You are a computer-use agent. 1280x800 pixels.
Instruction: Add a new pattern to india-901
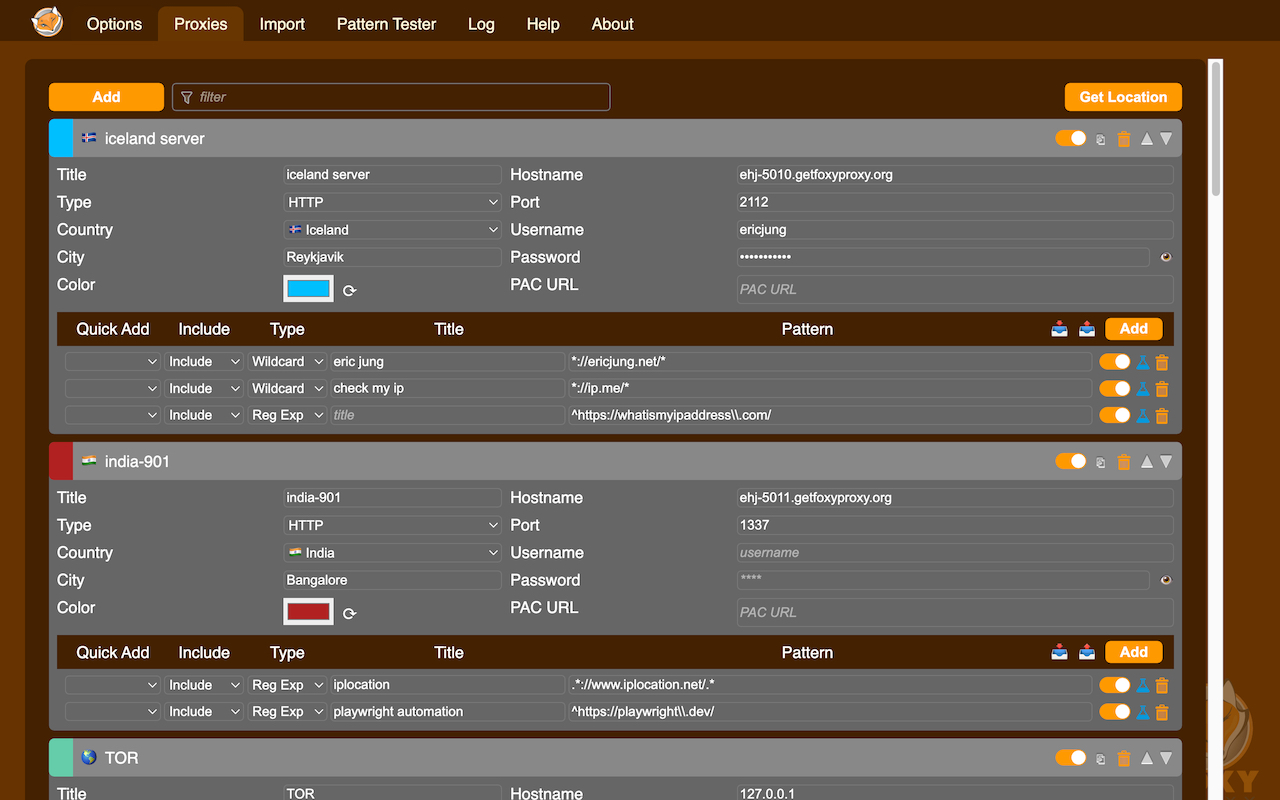1133,652
